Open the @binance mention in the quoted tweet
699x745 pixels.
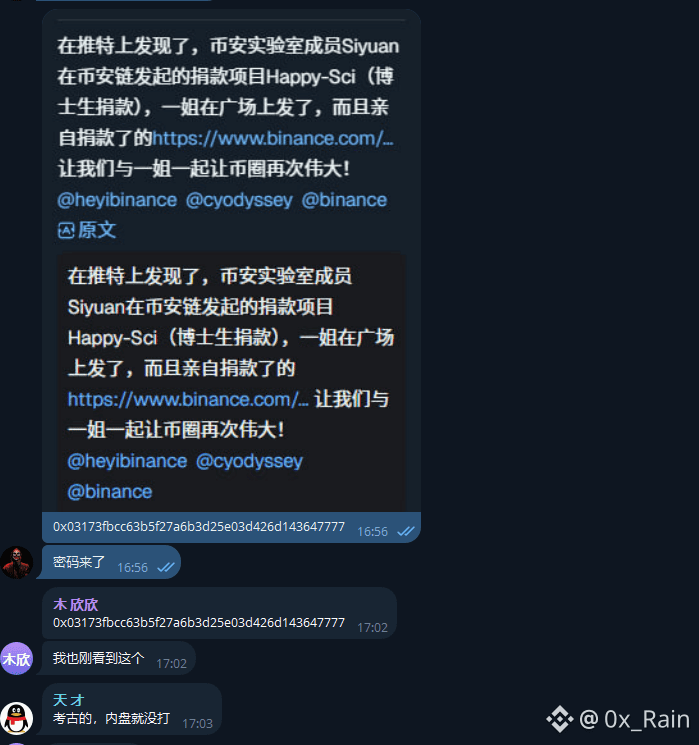110,492
